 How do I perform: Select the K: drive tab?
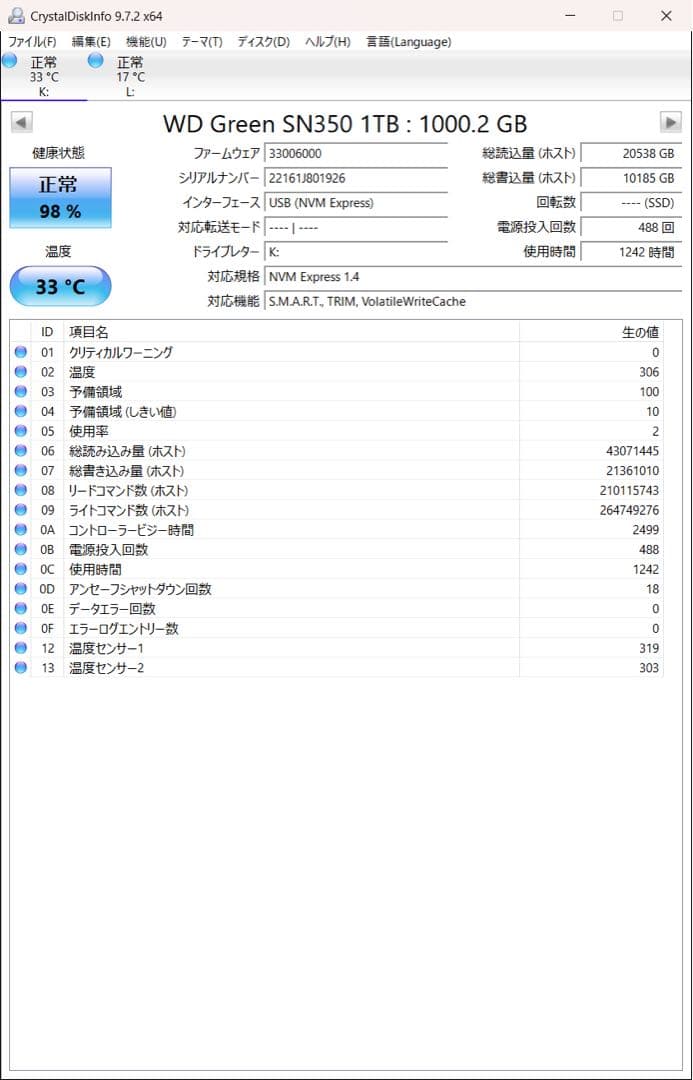(43, 76)
